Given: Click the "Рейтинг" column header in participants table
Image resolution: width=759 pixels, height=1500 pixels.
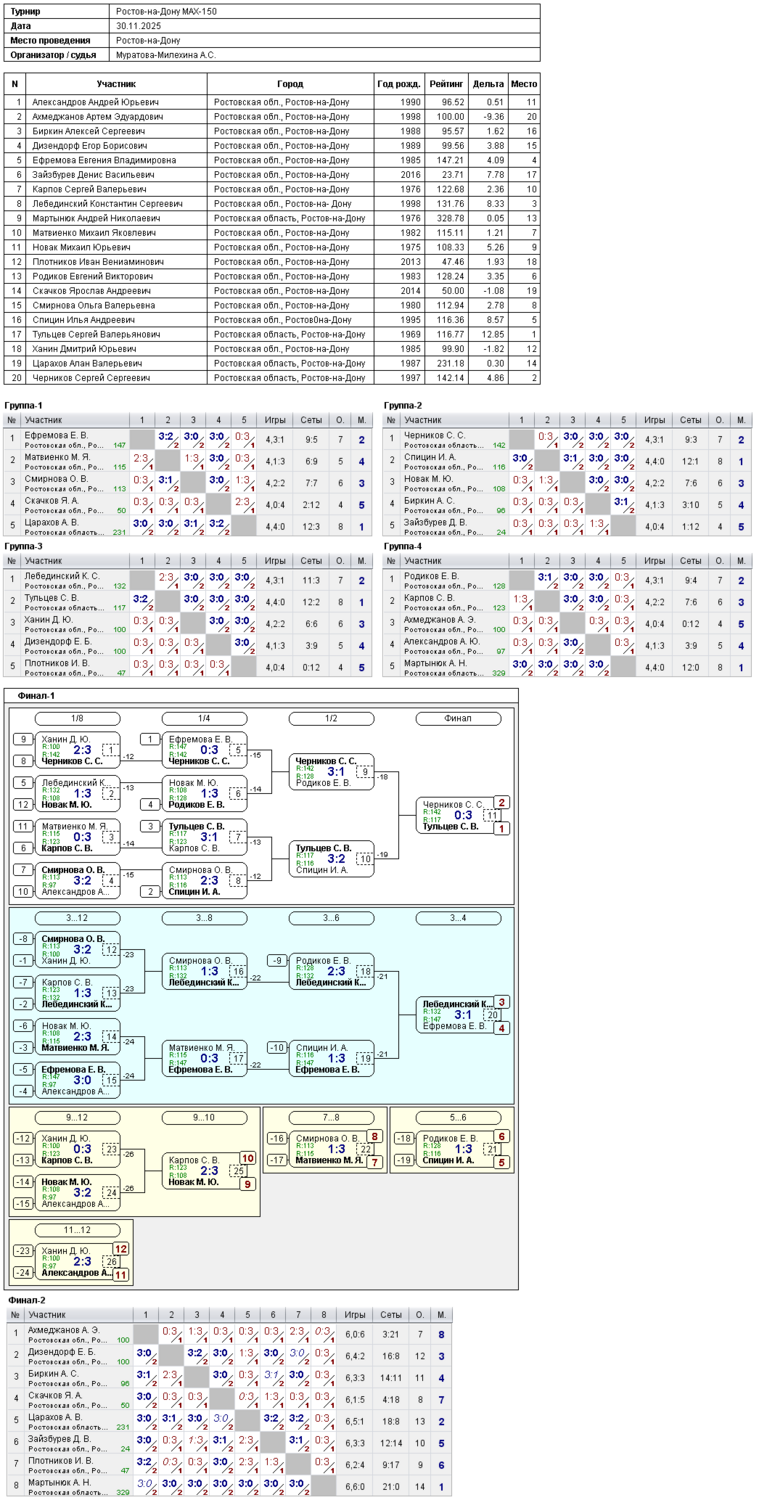Looking at the screenshot, I should (446, 84).
